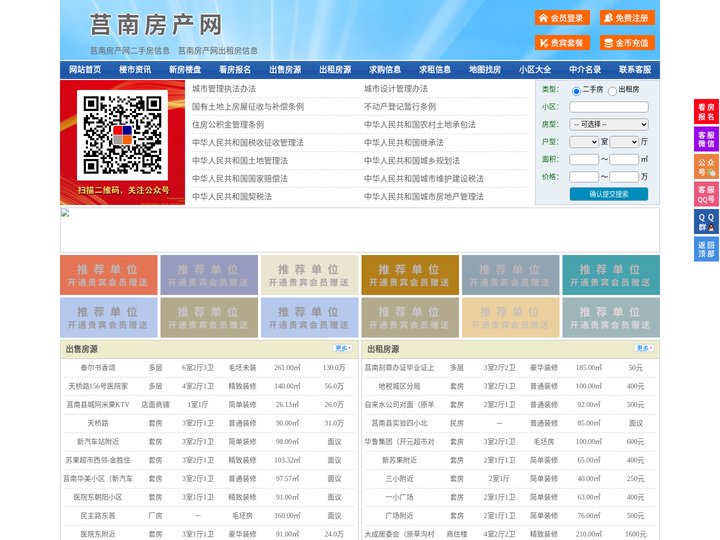Click the maximum 面积 input field
Viewport: 720px width, 540px height.
(624, 159)
